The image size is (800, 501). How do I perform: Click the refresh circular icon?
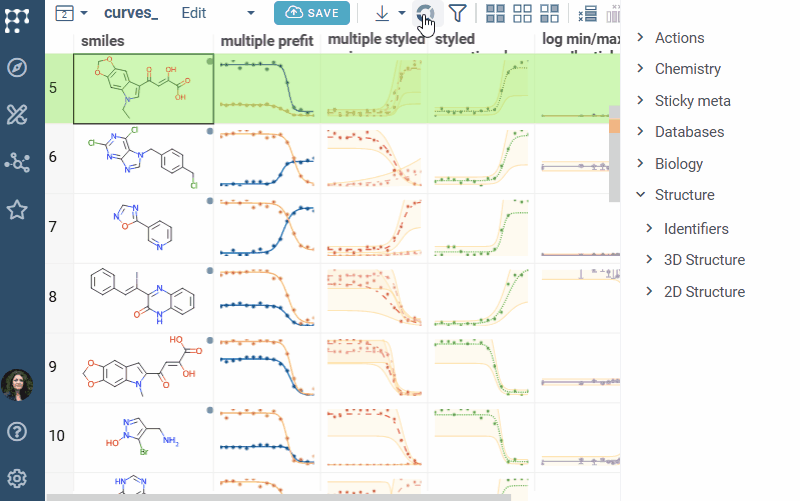coord(425,13)
